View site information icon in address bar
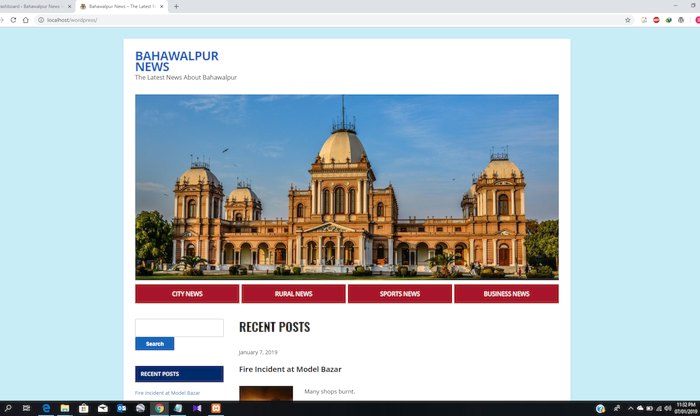Screen dimensions: 700x416 click(x=41, y=20)
